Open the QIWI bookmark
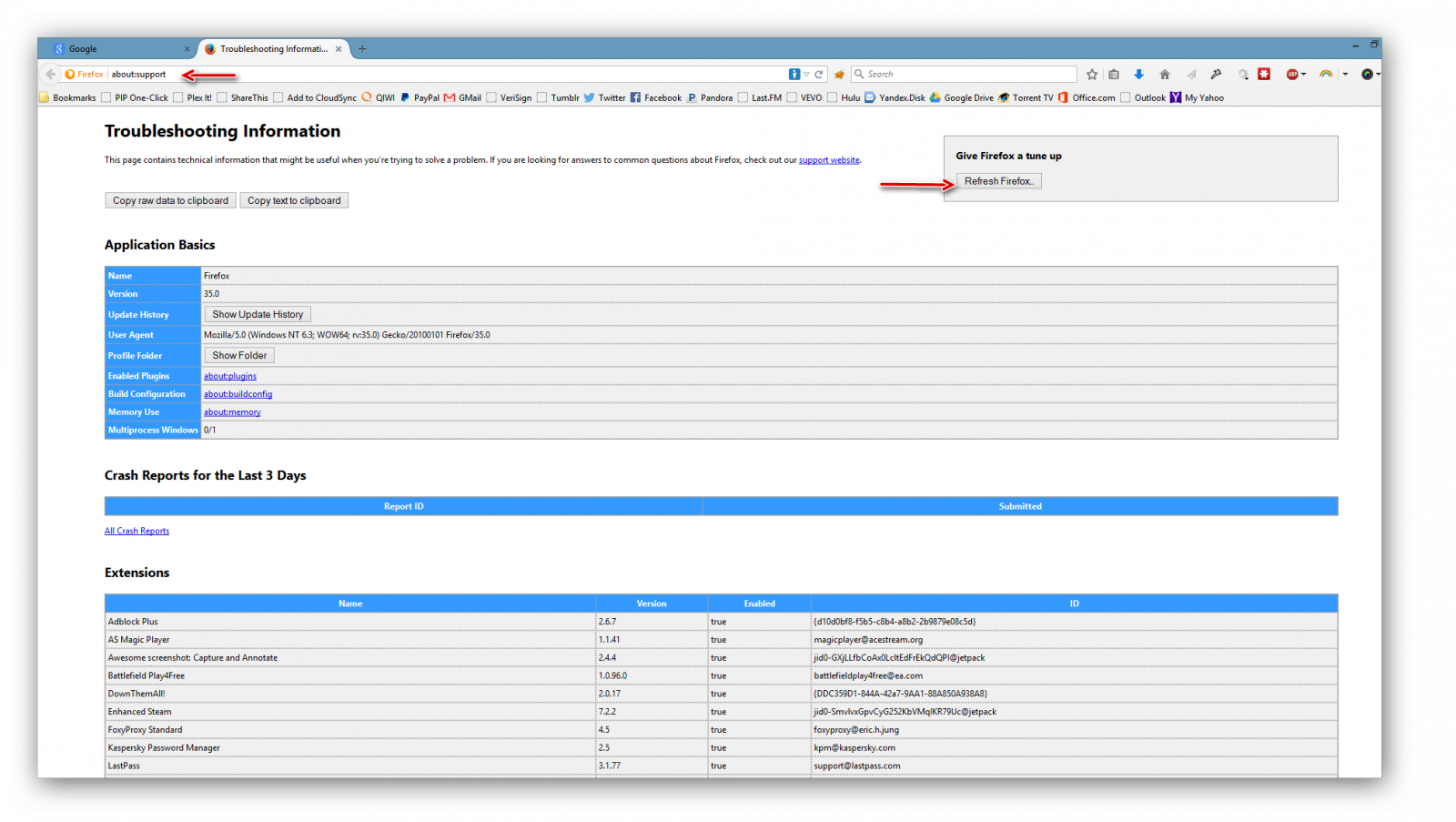 (x=379, y=98)
